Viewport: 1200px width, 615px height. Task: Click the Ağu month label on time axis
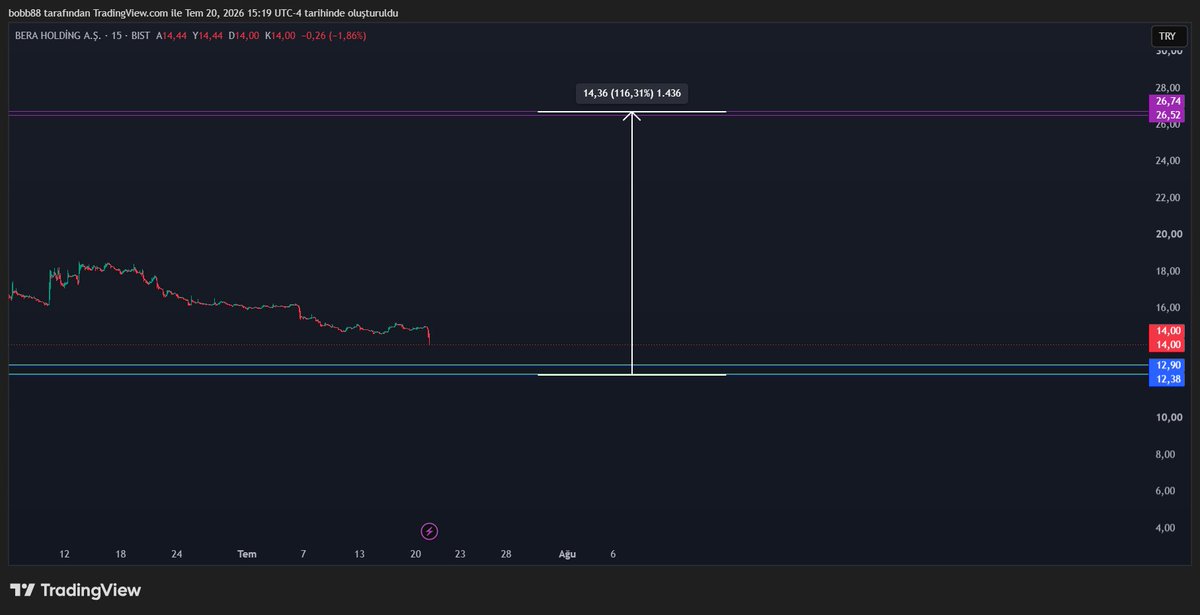point(568,554)
